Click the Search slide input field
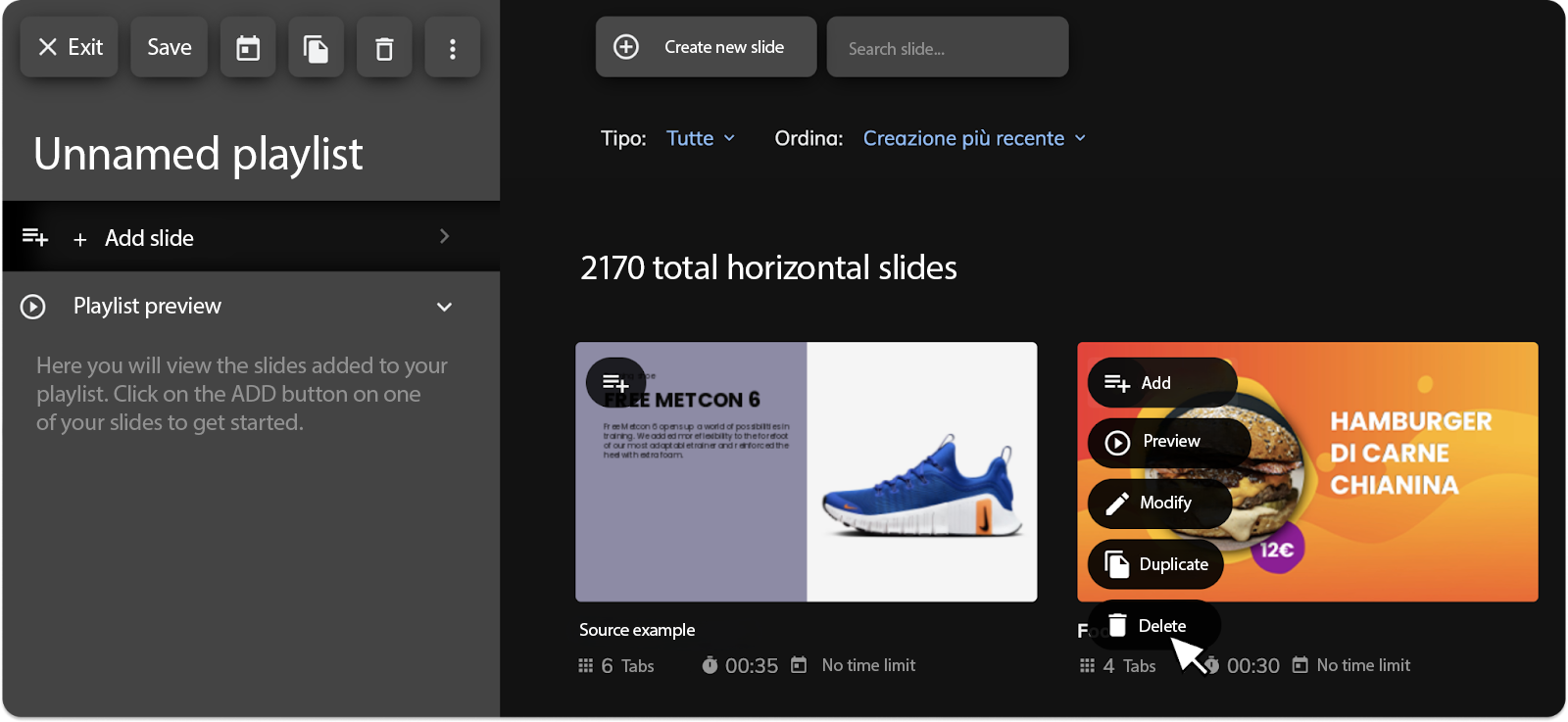1568x722 pixels. click(x=948, y=47)
